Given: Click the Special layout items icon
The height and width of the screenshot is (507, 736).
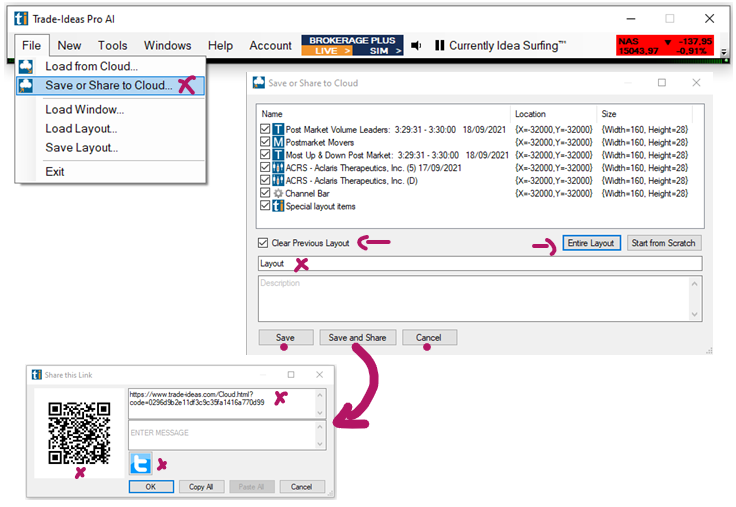Looking at the screenshot, I should [279, 206].
